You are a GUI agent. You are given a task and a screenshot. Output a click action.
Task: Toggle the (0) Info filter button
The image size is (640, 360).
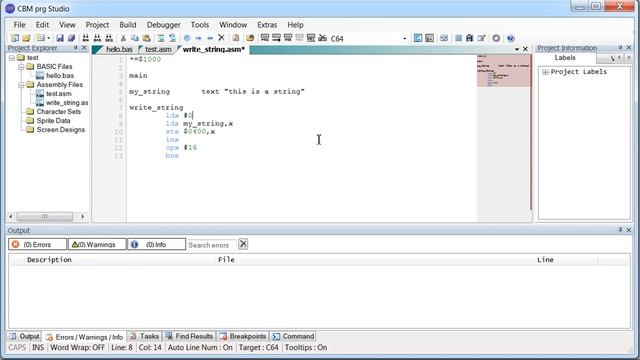tap(156, 244)
